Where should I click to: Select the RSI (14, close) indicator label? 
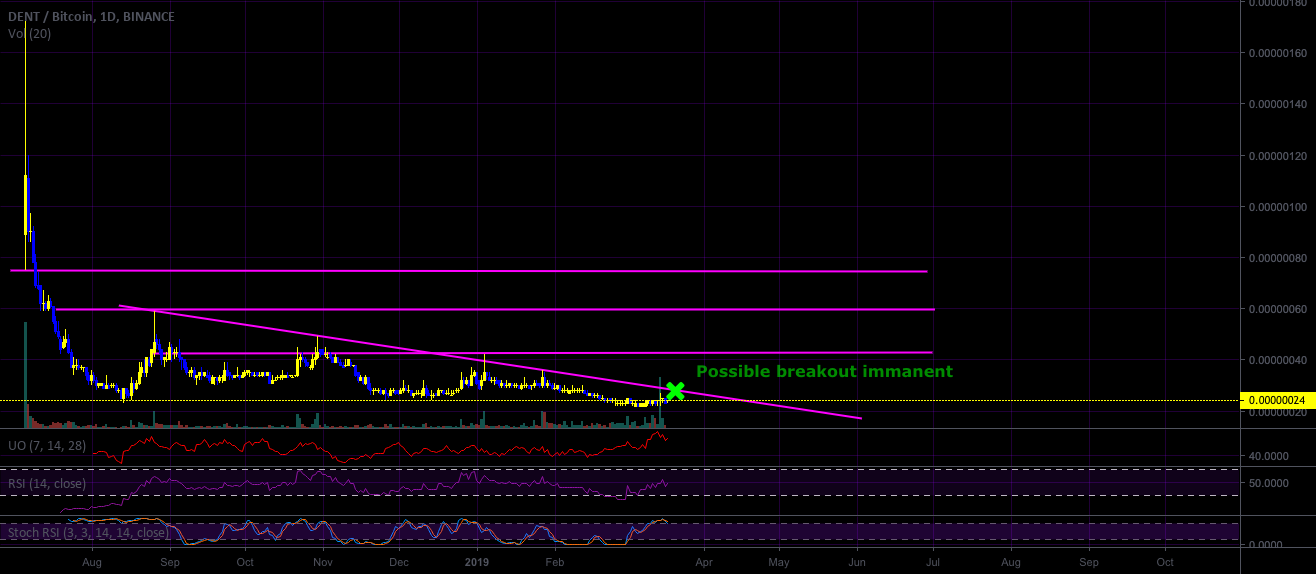point(47,484)
